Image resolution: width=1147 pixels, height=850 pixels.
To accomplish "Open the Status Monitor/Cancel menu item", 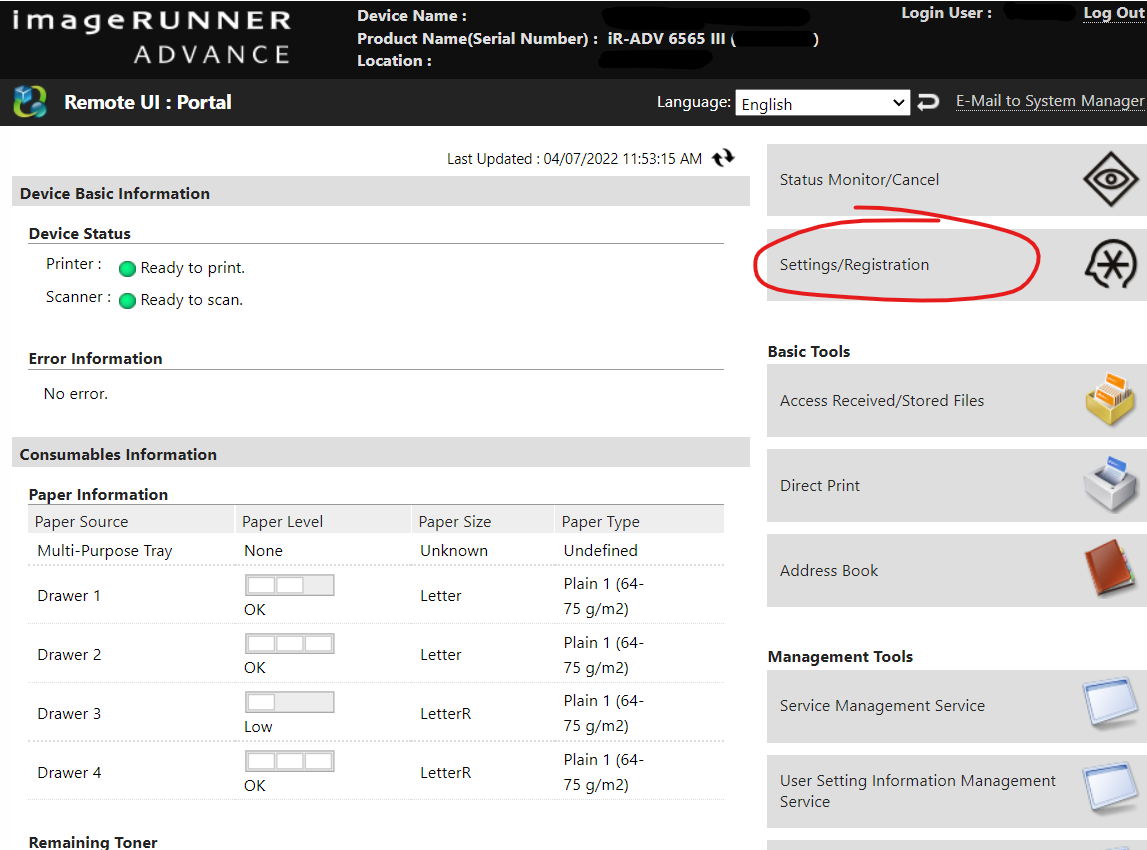I will pos(859,180).
